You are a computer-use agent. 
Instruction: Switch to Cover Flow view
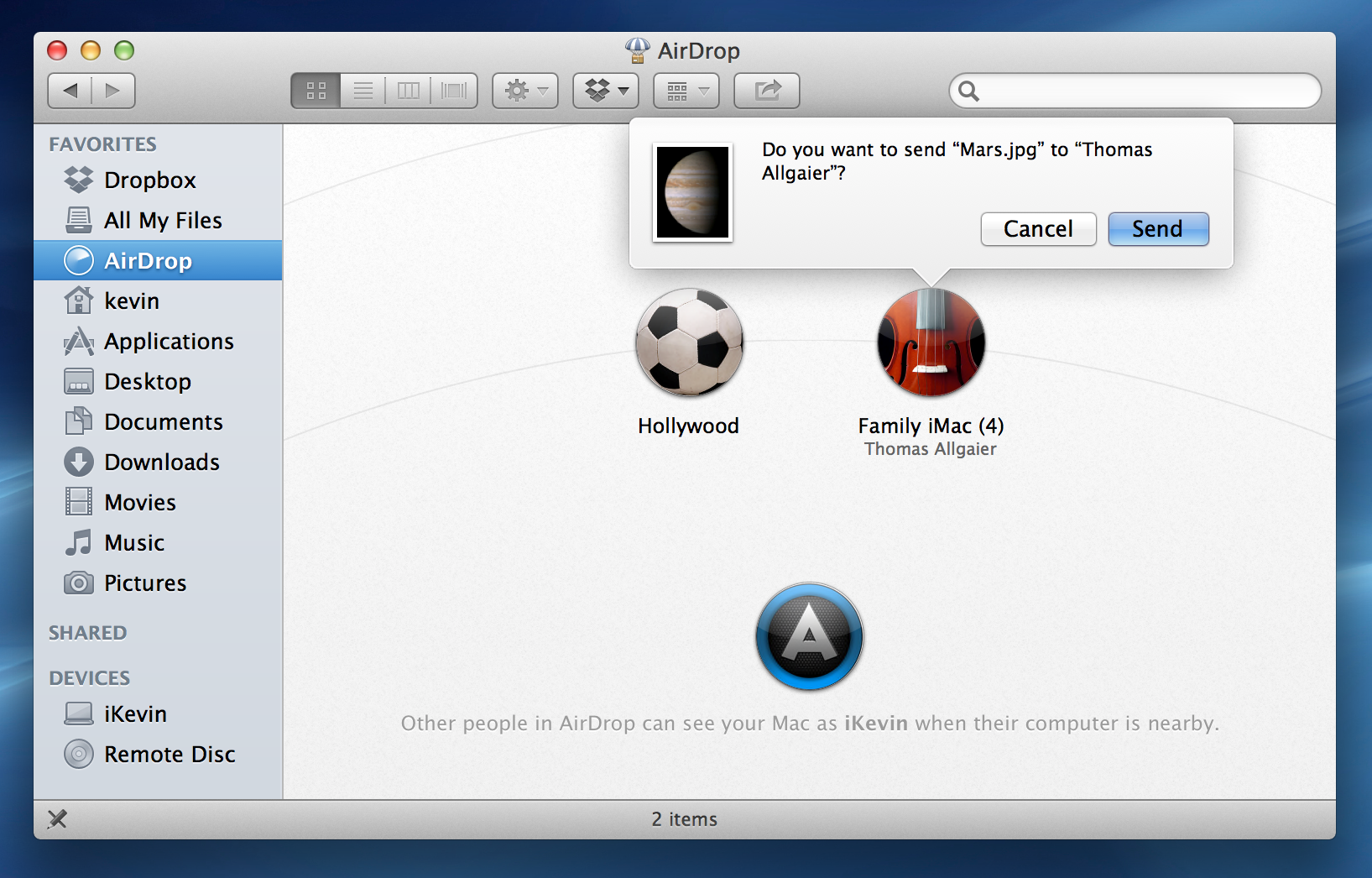click(x=454, y=91)
